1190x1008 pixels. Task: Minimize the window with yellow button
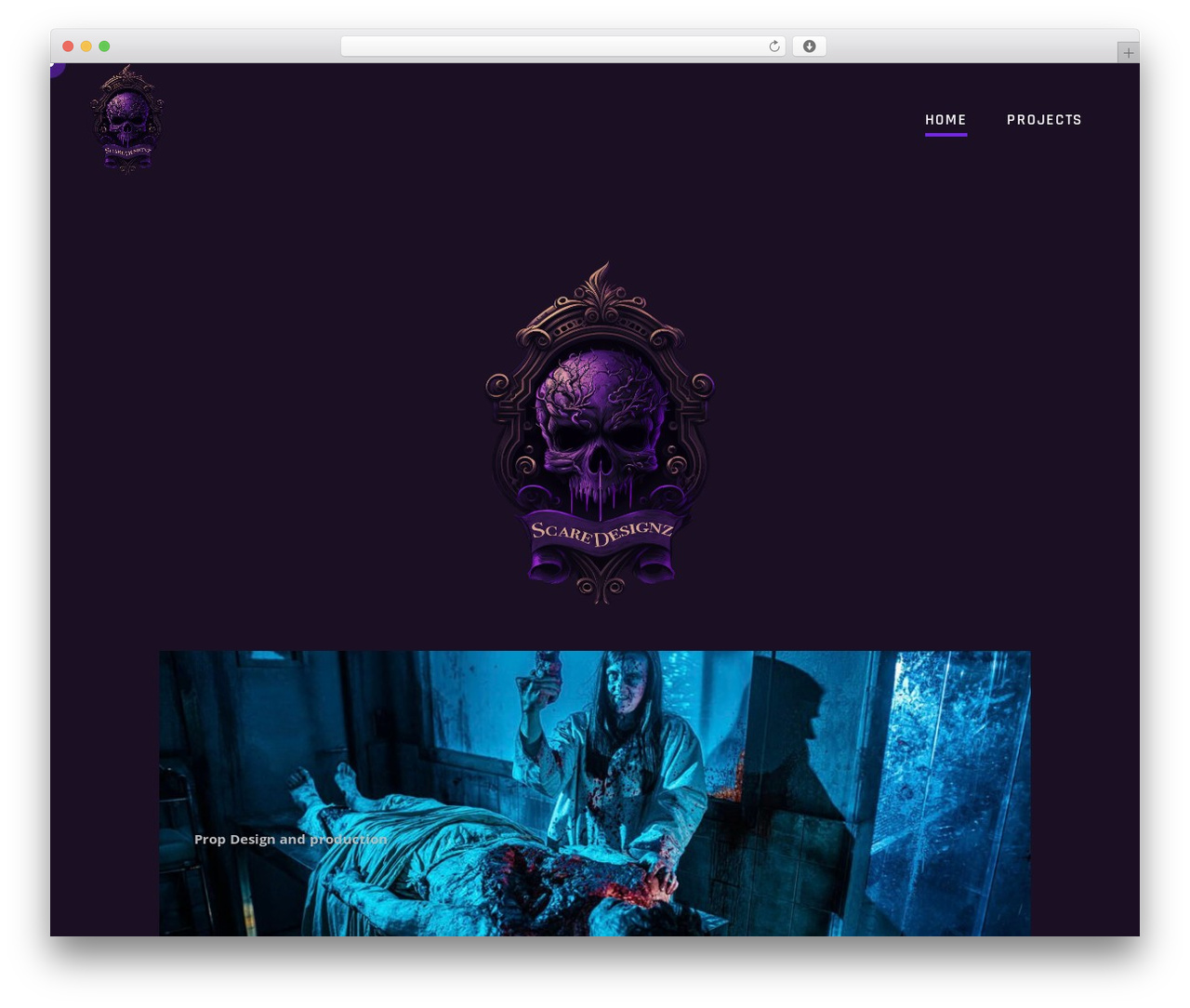tap(86, 46)
